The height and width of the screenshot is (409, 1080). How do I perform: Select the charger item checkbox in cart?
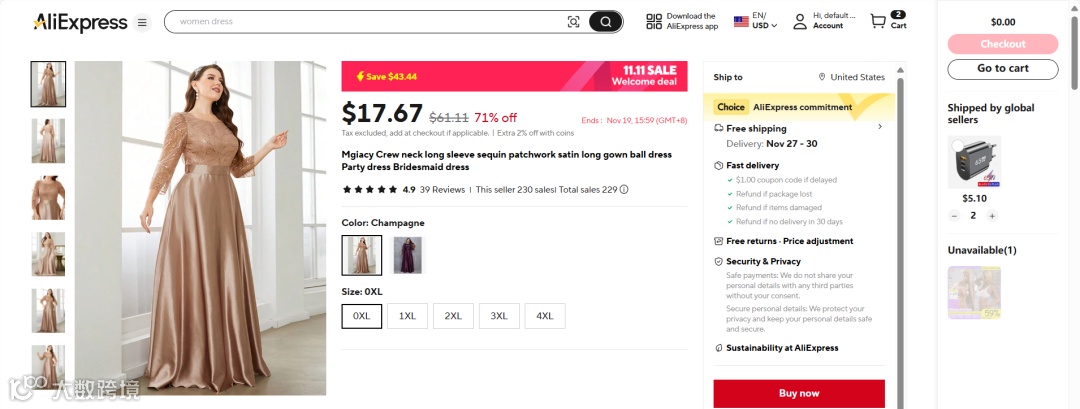pyautogui.click(x=957, y=145)
